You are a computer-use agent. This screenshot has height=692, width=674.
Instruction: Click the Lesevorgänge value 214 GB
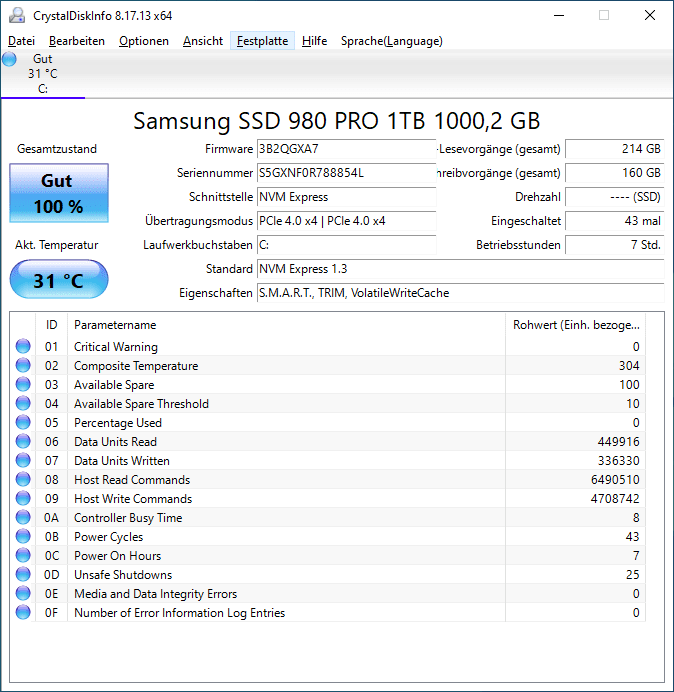pos(614,149)
